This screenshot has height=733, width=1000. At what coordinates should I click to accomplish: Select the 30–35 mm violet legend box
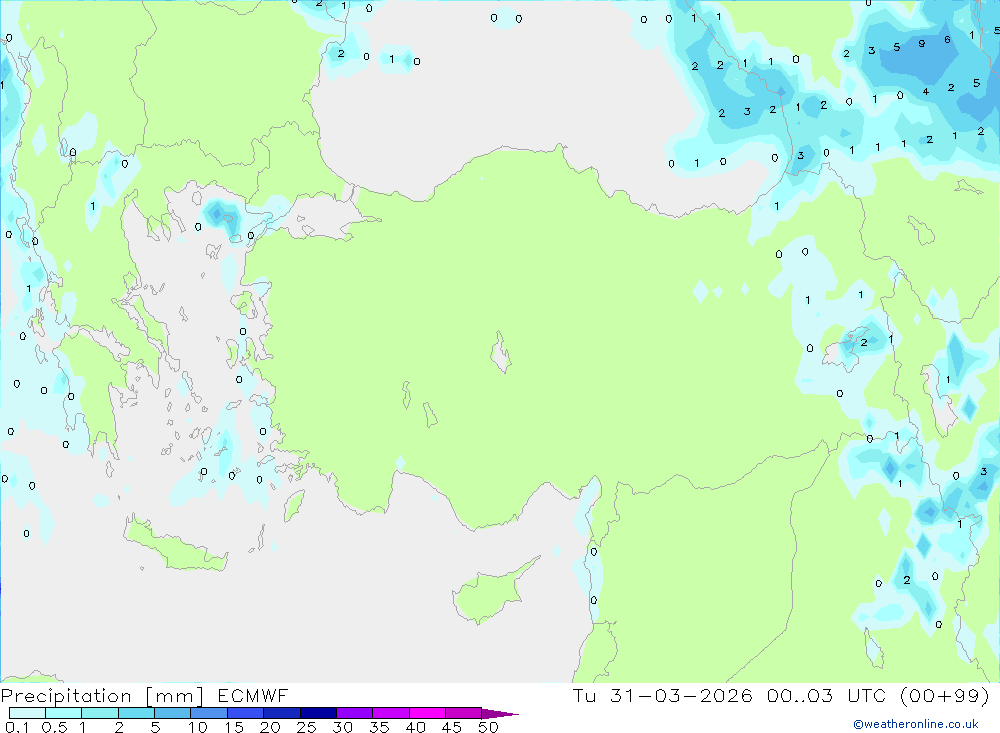coord(355,713)
